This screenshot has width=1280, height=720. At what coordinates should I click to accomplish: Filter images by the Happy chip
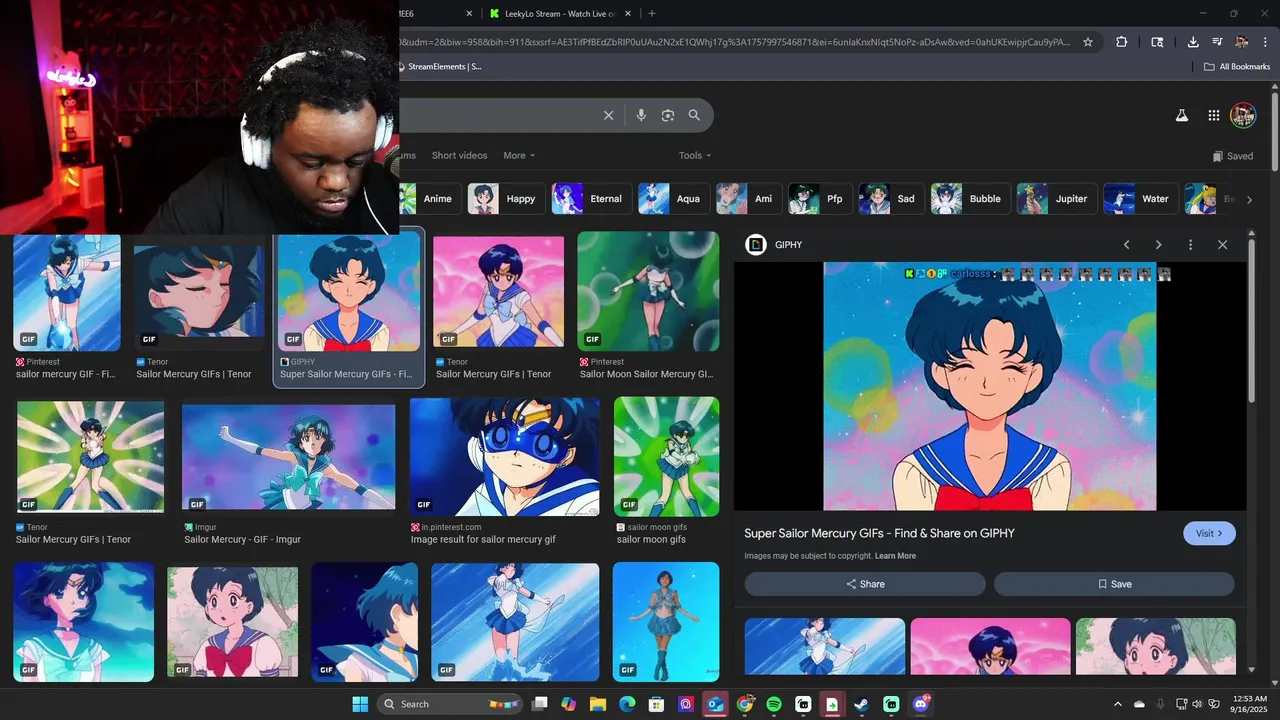pos(506,199)
